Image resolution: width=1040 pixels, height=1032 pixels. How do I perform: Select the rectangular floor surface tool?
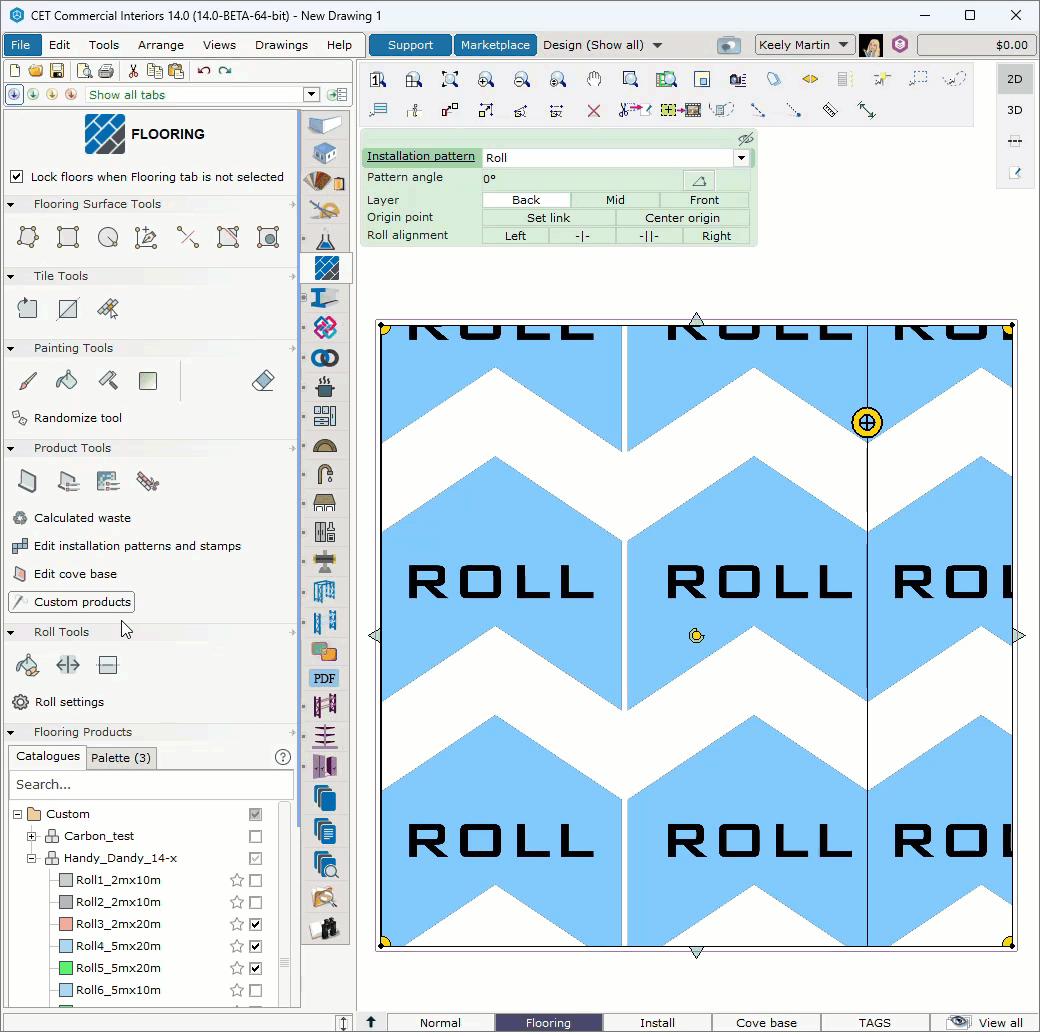click(68, 237)
